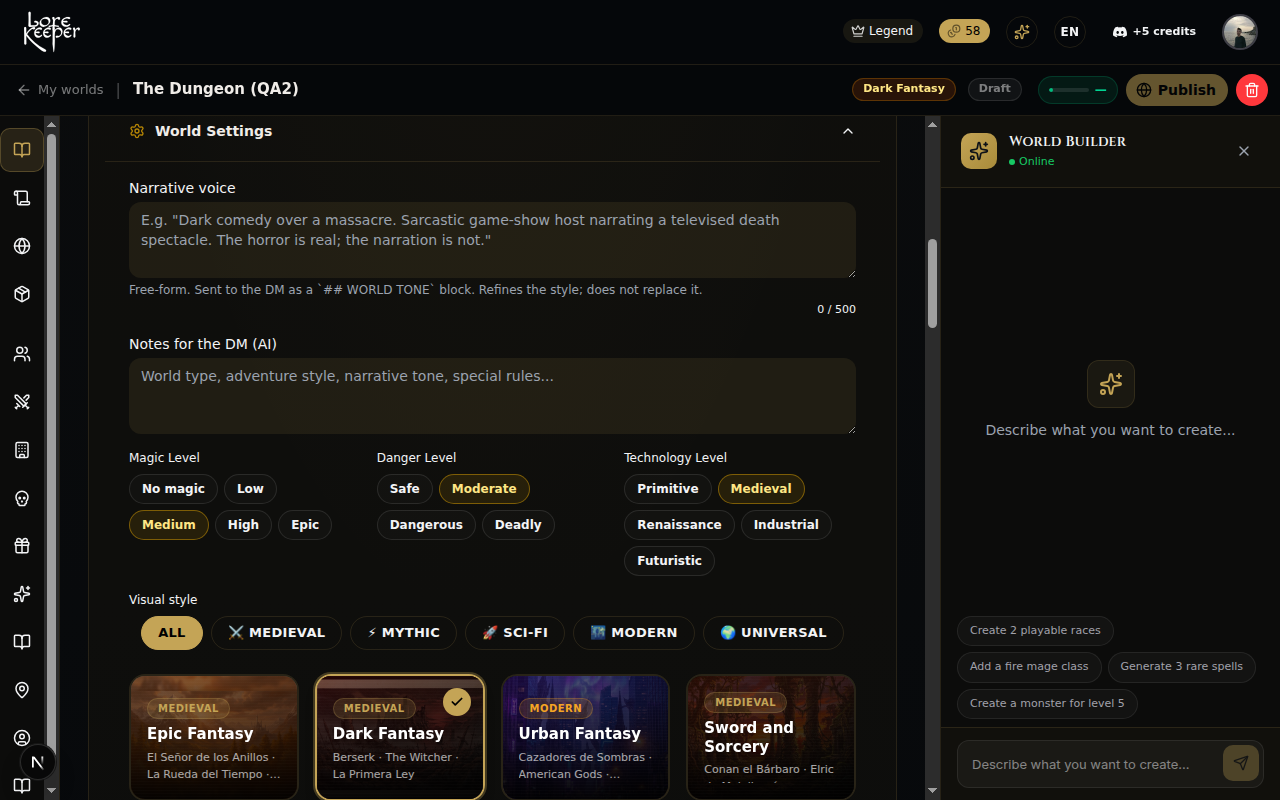The width and height of the screenshot is (1280, 800).
Task: Click the Publish button
Action: pyautogui.click(x=1177, y=90)
